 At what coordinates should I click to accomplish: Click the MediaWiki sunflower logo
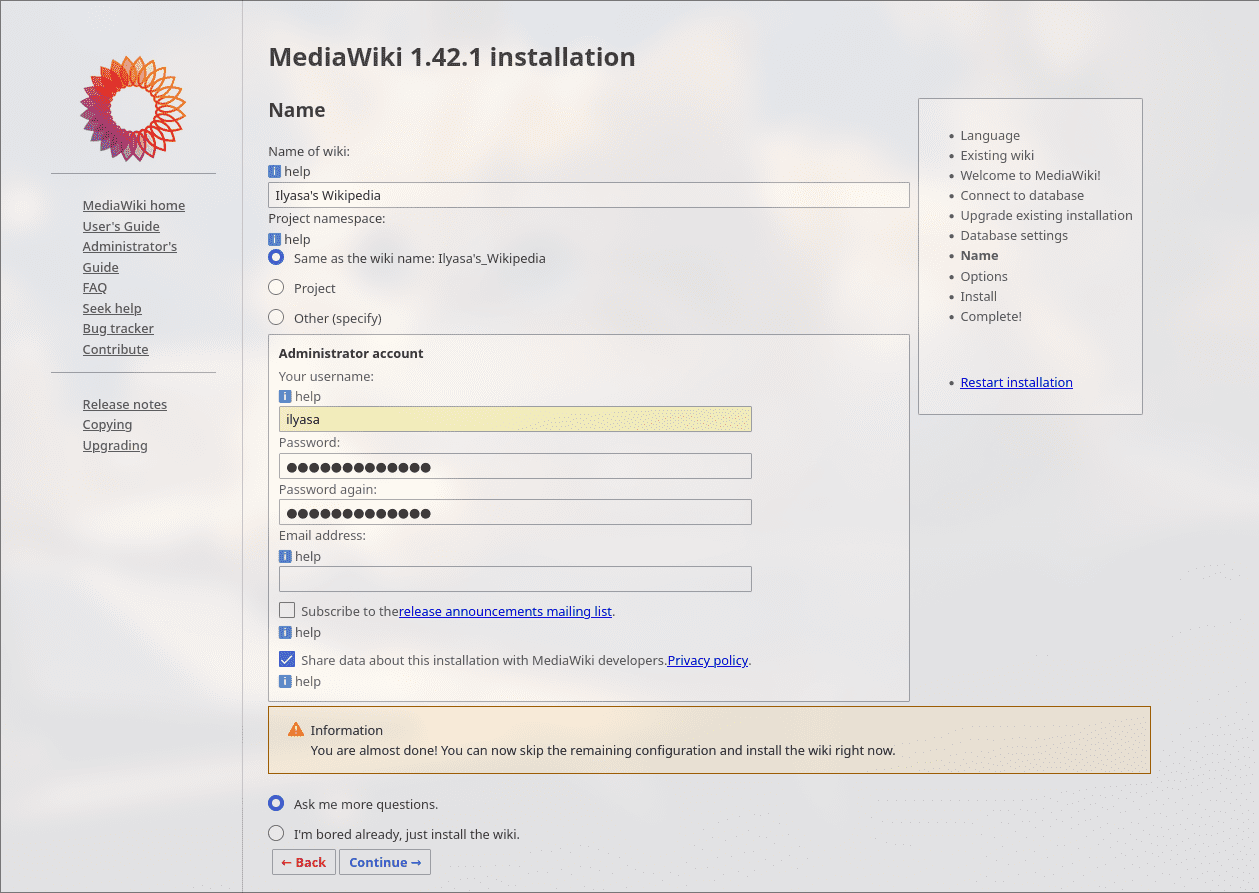pos(133,108)
